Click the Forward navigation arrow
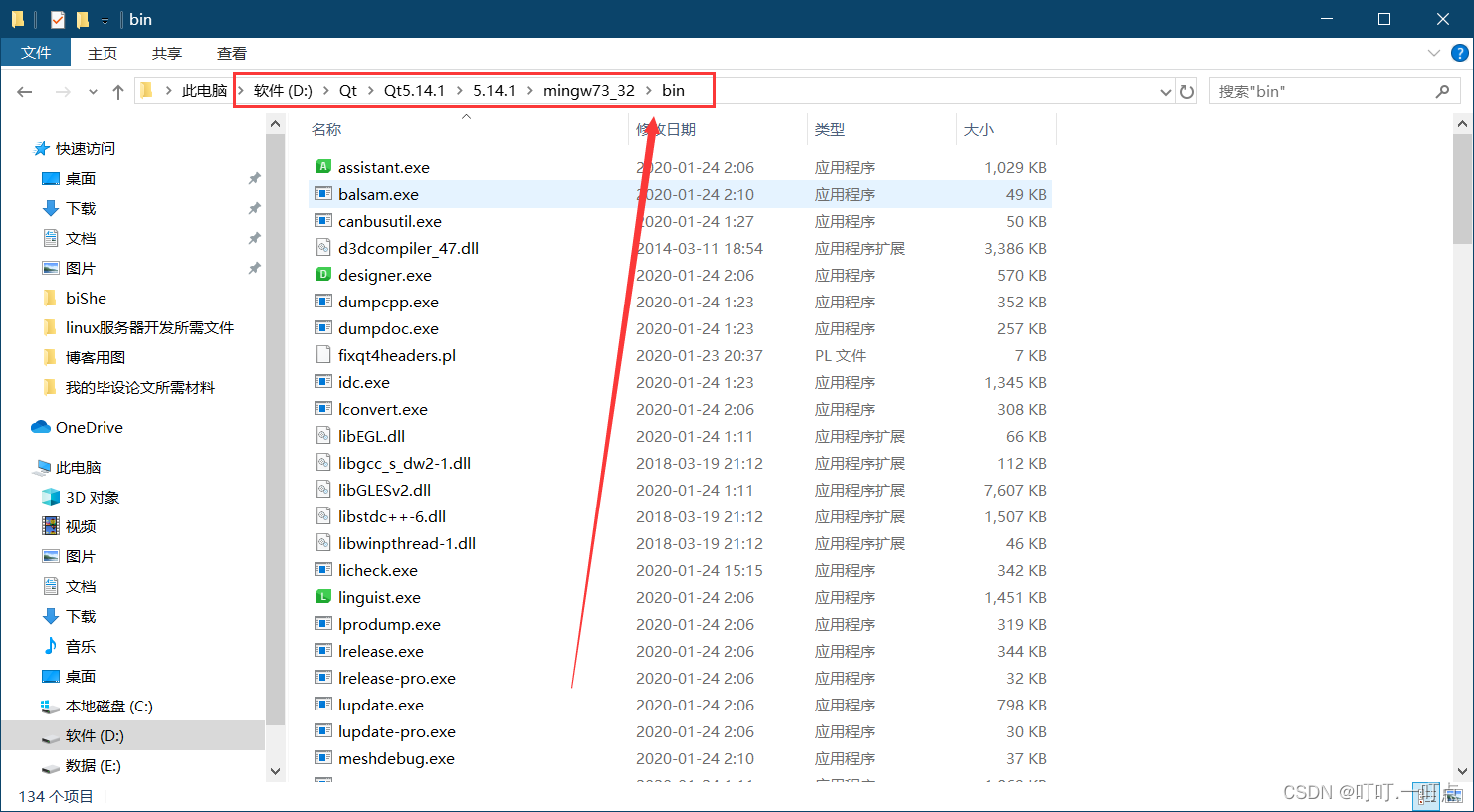This screenshot has height=812, width=1474. pos(63,91)
